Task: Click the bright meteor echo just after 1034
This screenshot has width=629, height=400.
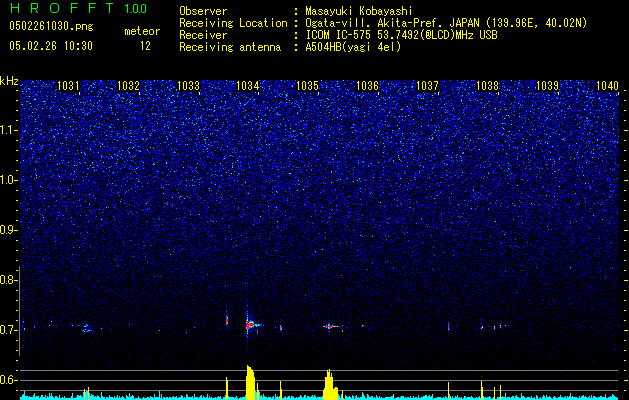Action: coord(251,325)
